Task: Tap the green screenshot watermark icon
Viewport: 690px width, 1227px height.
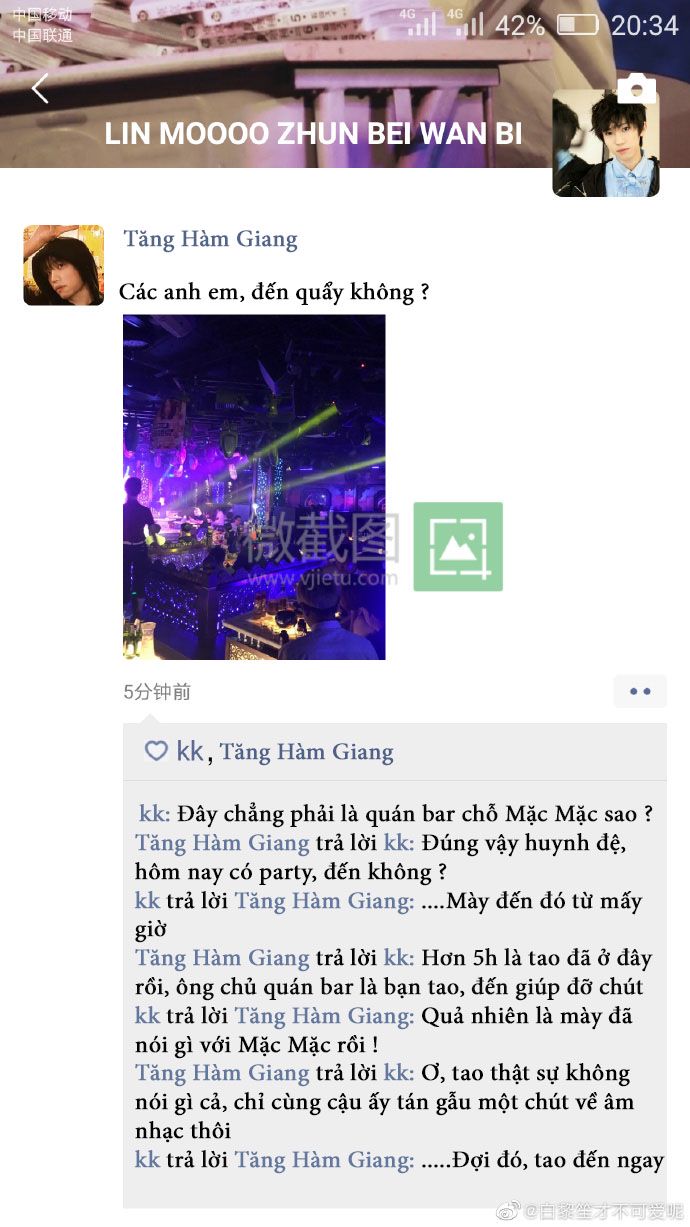Action: click(458, 546)
